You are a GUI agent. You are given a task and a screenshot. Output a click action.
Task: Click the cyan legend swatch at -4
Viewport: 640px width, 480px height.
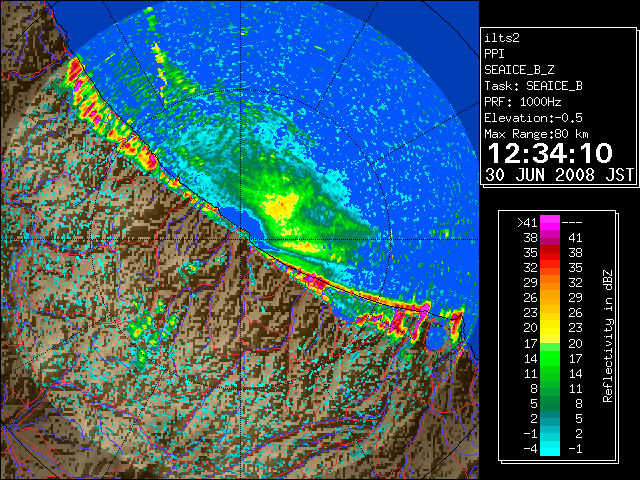point(550,448)
